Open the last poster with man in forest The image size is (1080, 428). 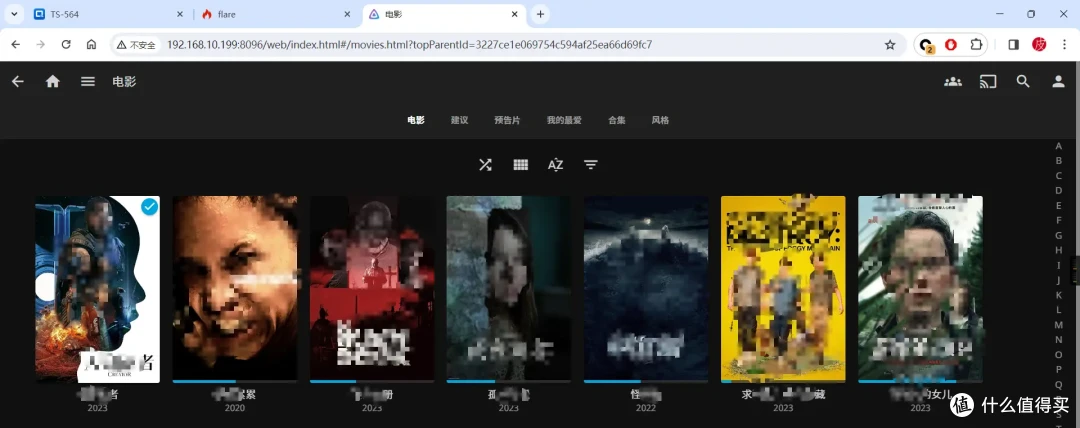[x=920, y=289]
